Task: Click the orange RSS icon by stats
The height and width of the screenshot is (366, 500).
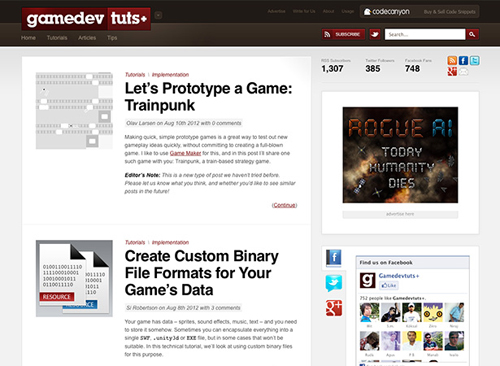Action: pos(452,60)
